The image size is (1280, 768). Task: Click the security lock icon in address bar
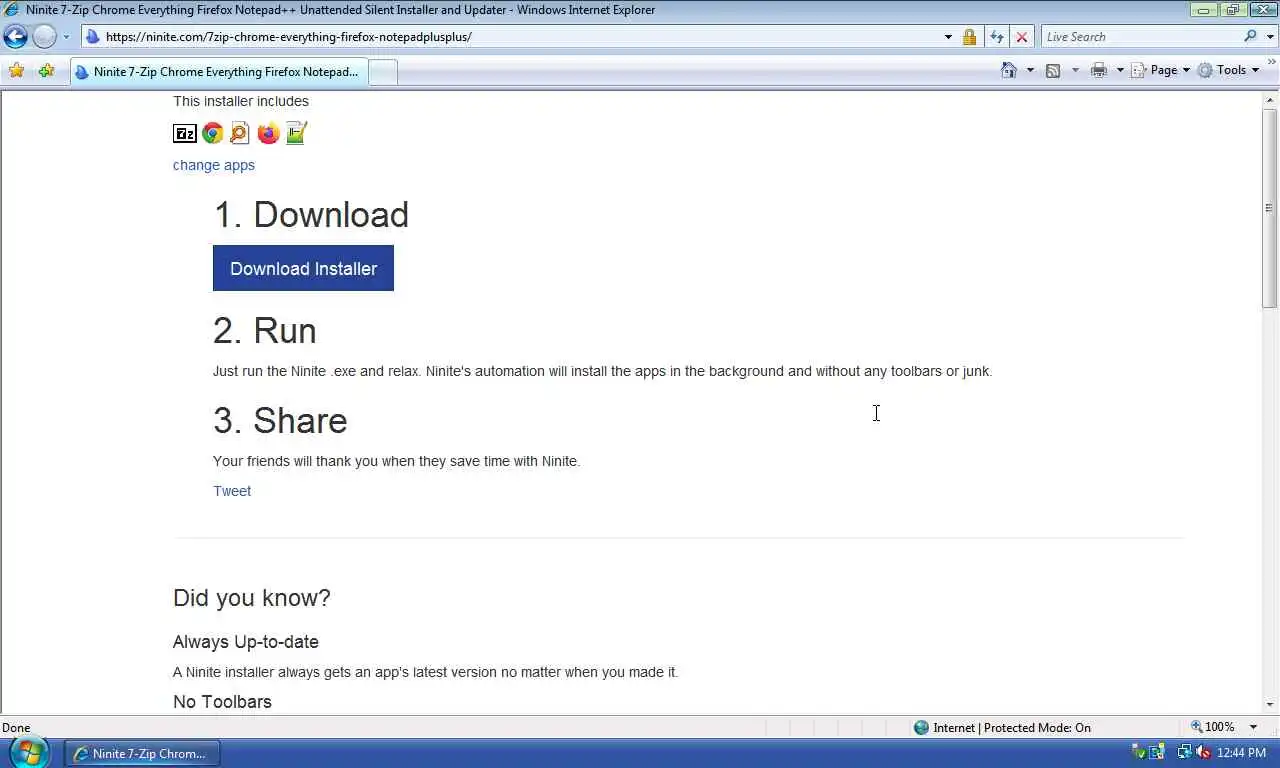(x=969, y=37)
